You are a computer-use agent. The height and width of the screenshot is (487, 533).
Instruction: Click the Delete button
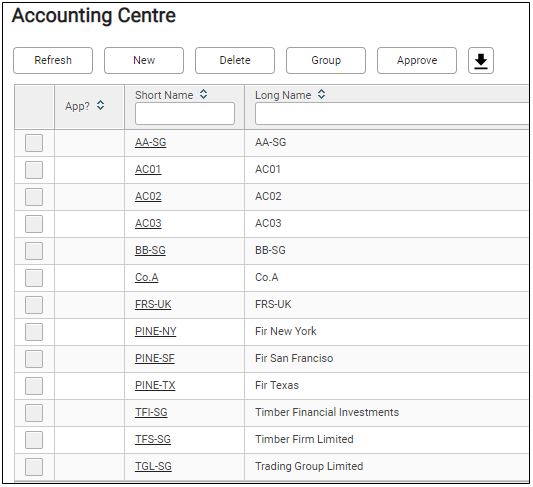(x=235, y=60)
